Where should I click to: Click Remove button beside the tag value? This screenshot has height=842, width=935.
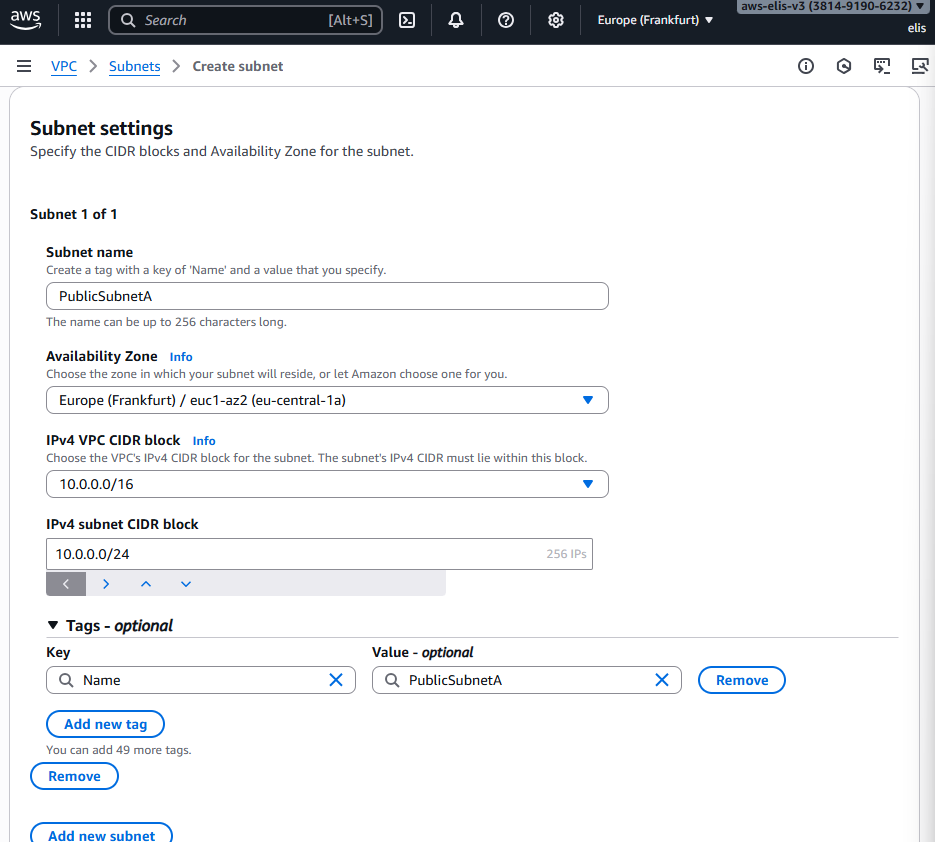[741, 680]
